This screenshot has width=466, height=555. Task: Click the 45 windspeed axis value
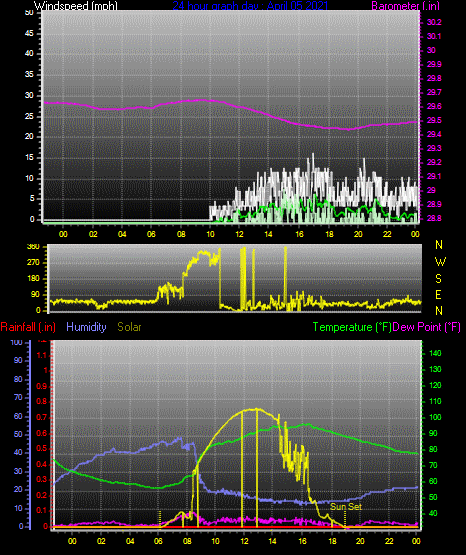click(29, 33)
